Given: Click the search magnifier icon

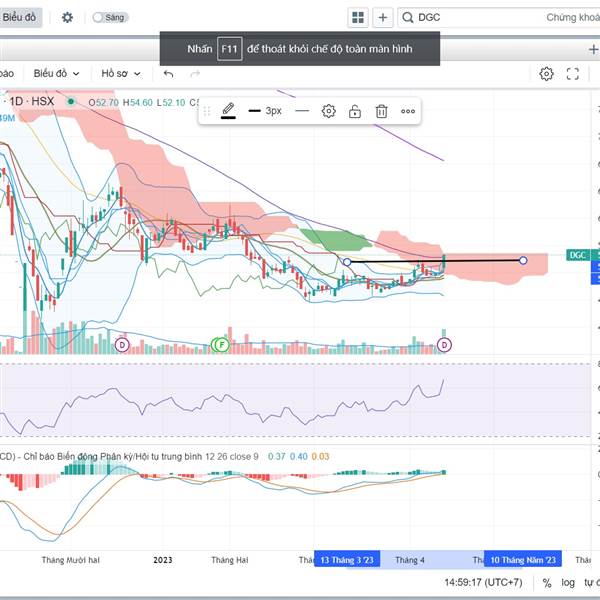Looking at the screenshot, I should tap(408, 18).
